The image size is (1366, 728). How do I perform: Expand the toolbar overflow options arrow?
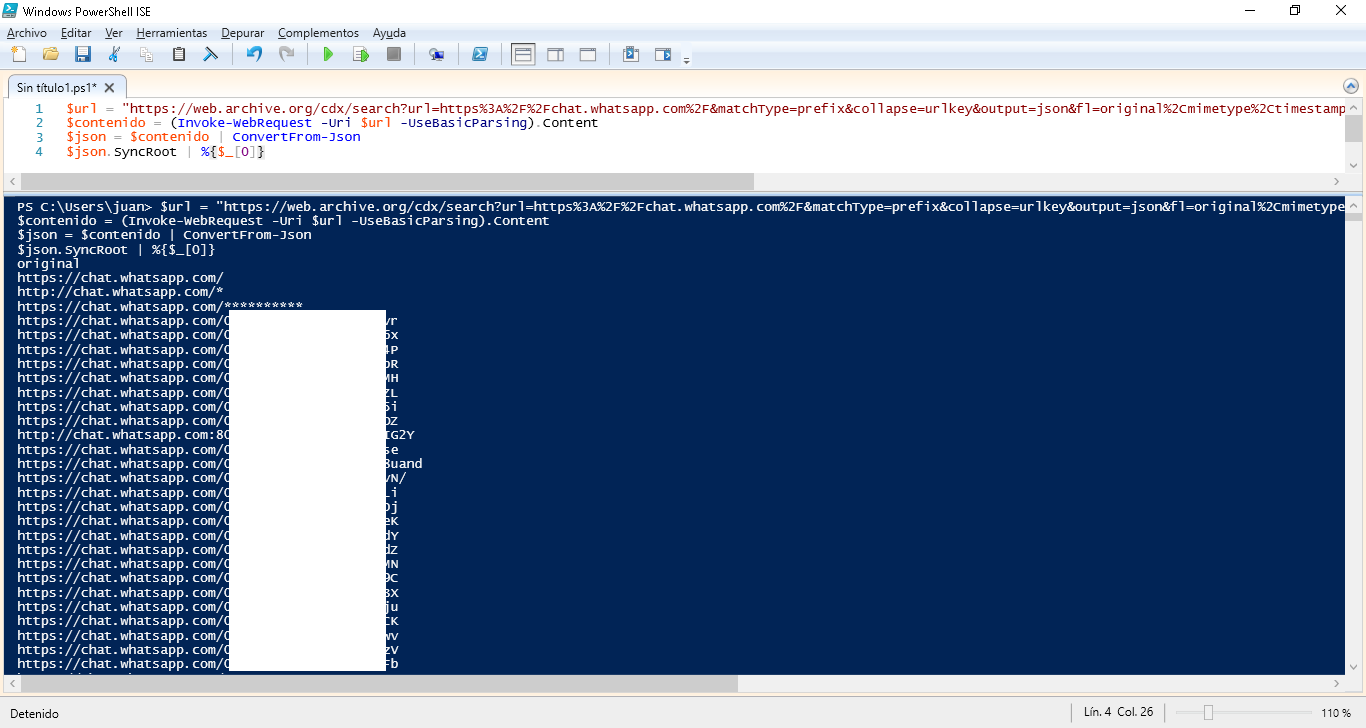click(x=686, y=60)
